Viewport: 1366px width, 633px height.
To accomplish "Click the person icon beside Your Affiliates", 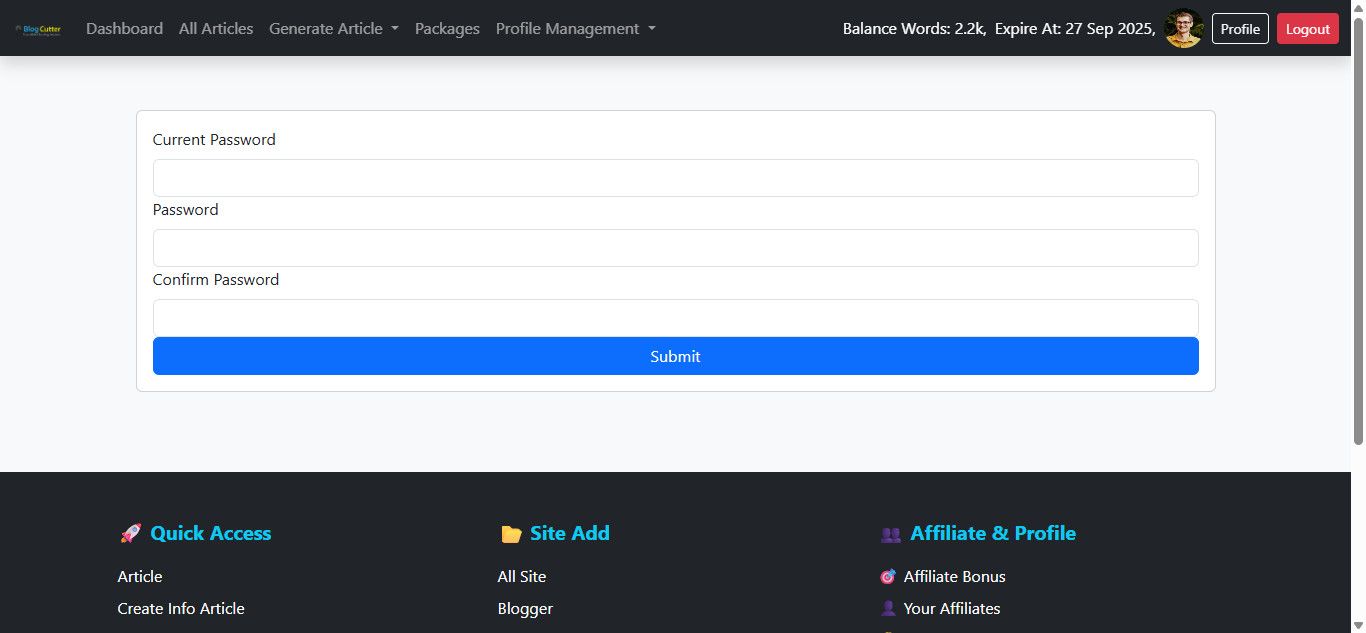I will pos(888,609).
